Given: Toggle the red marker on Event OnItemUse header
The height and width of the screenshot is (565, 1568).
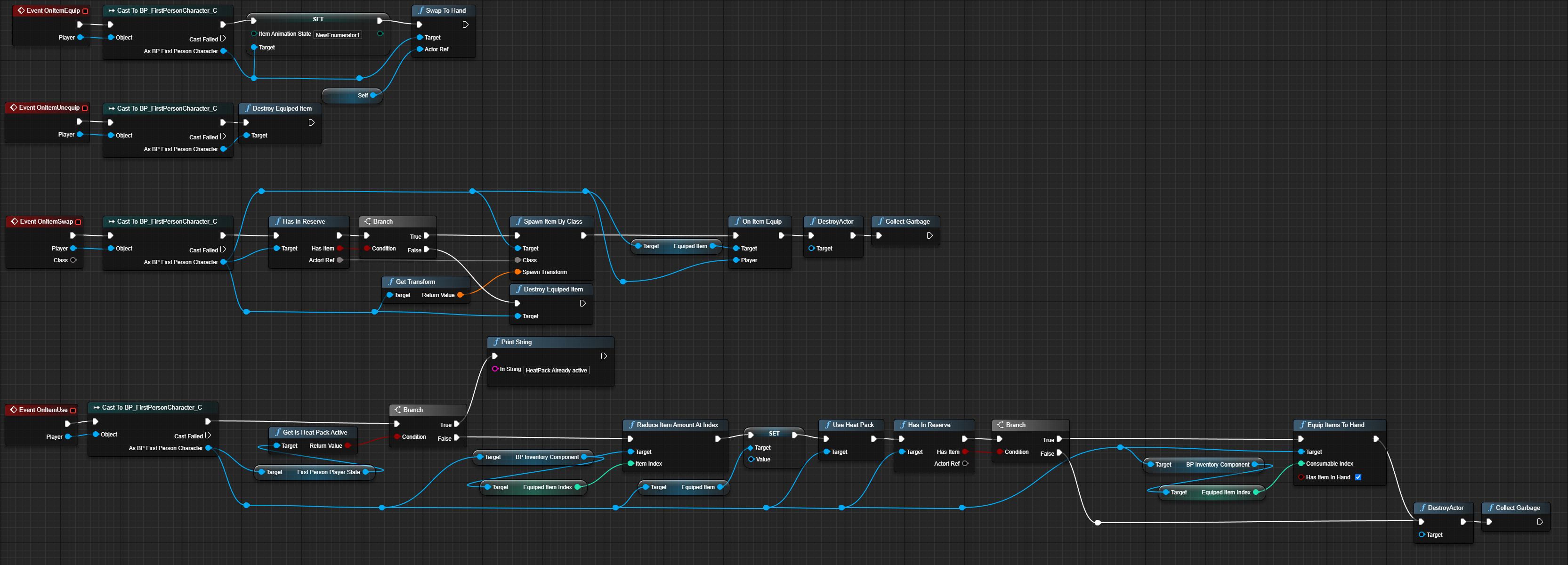Looking at the screenshot, I should coord(73,410).
